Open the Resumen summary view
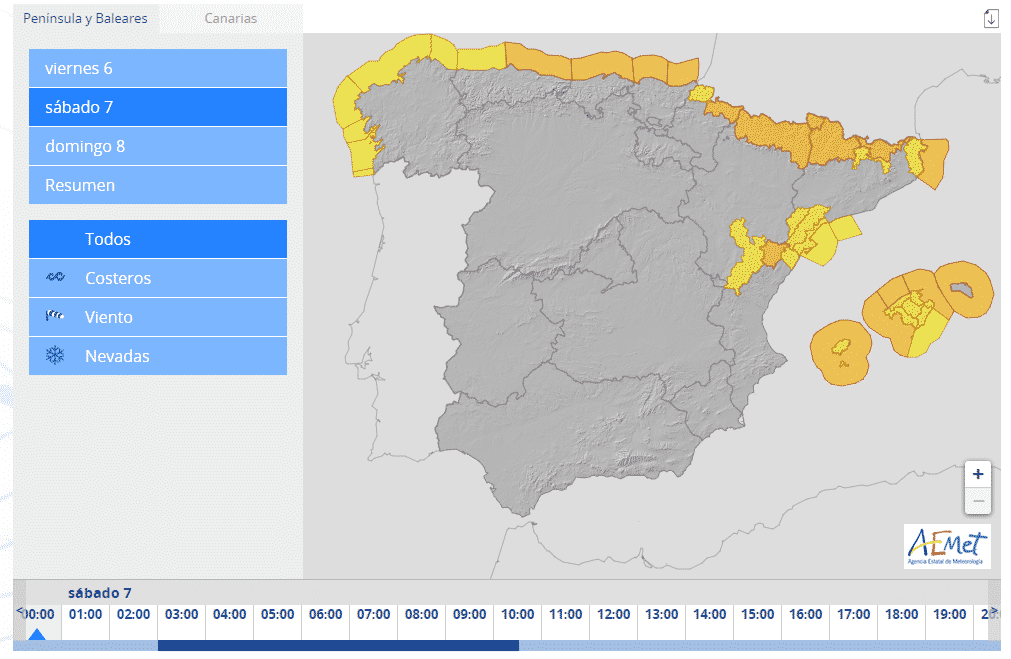1011x659 pixels. pyautogui.click(x=158, y=185)
